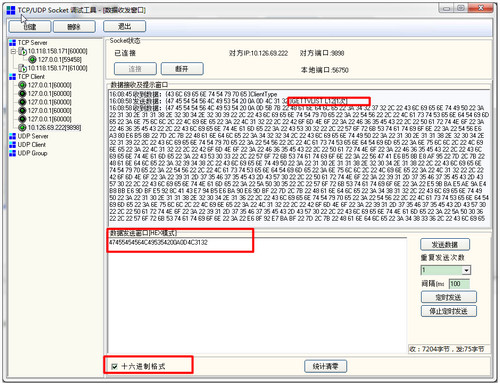Open the repeat send count dropdown
This screenshot has height=384, width=500.
click(x=467, y=270)
